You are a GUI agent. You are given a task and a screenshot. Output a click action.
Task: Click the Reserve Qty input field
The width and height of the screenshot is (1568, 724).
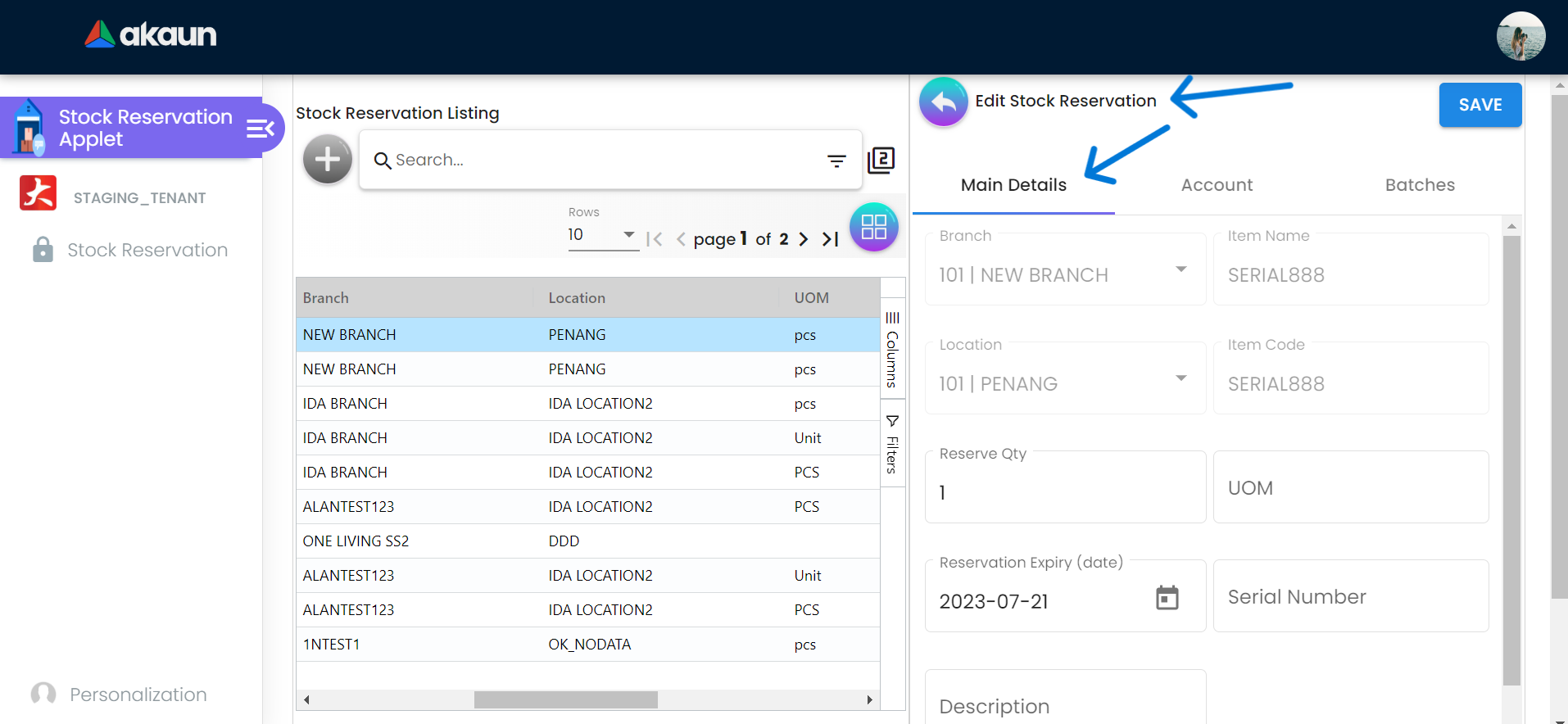[1064, 493]
